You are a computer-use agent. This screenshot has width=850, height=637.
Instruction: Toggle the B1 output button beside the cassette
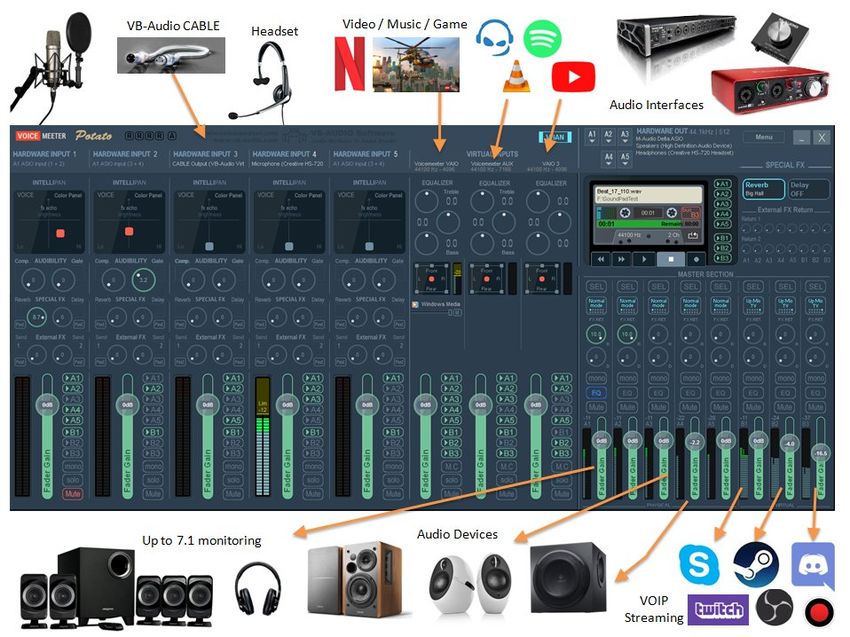[x=722, y=238]
